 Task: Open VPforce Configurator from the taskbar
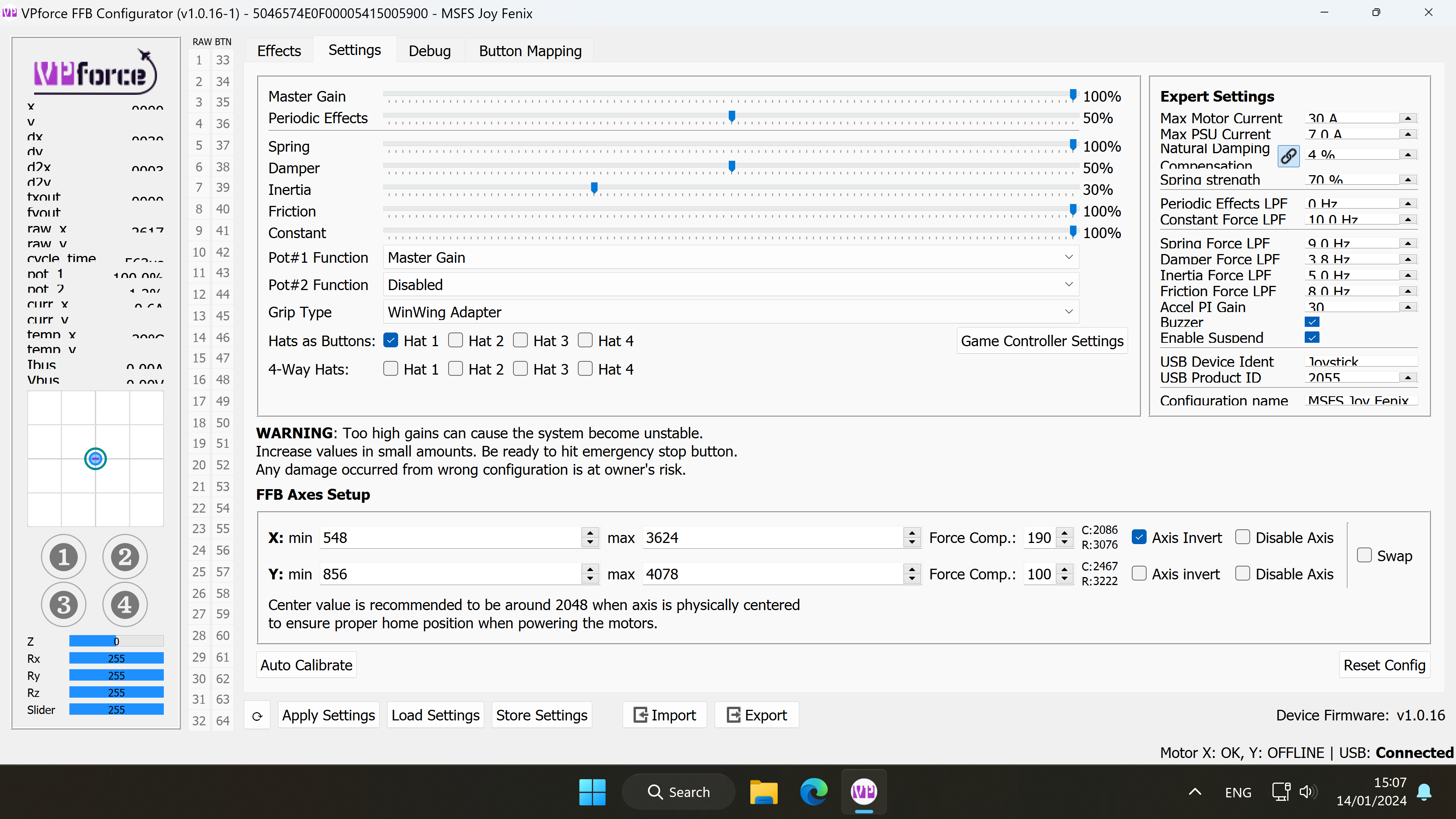point(863,792)
